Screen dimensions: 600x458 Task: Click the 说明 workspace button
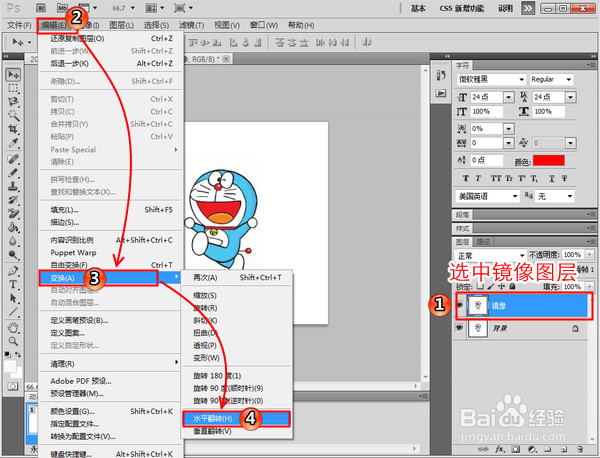[x=505, y=8]
